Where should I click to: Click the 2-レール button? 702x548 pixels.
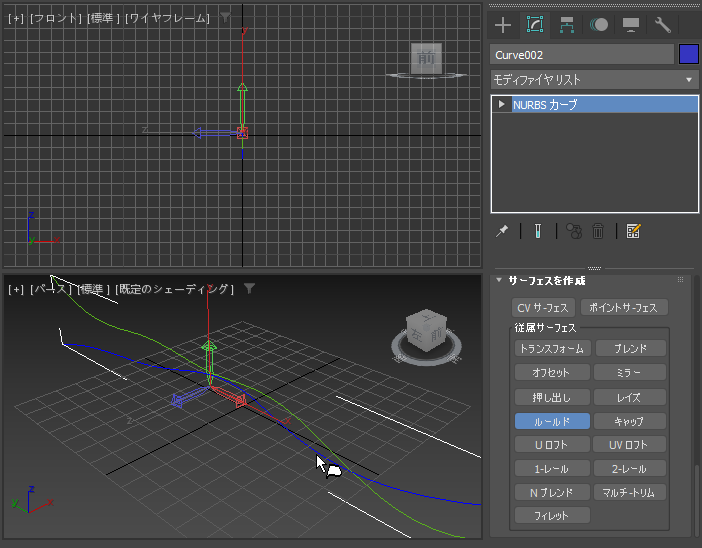click(x=629, y=469)
